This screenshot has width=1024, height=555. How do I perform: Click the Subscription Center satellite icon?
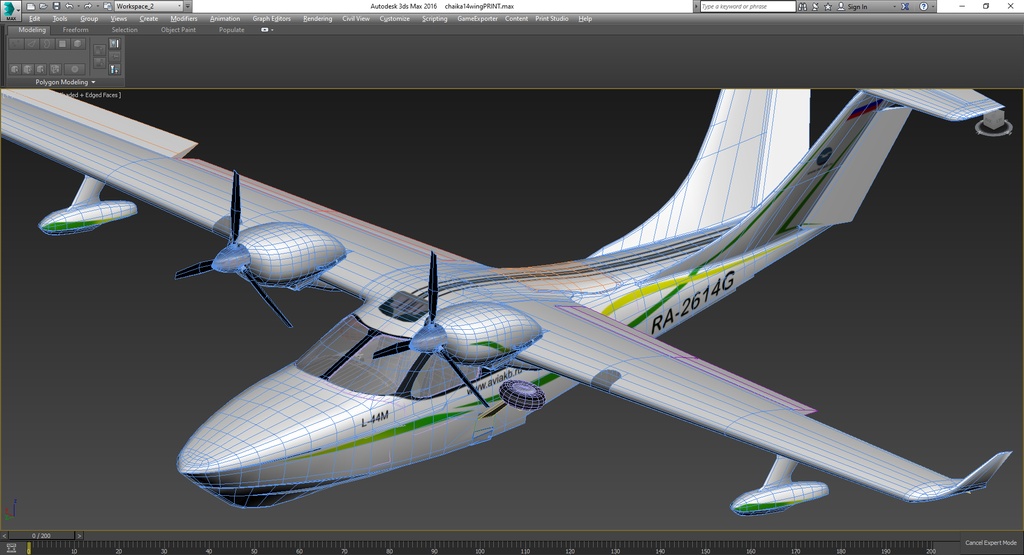click(815, 7)
